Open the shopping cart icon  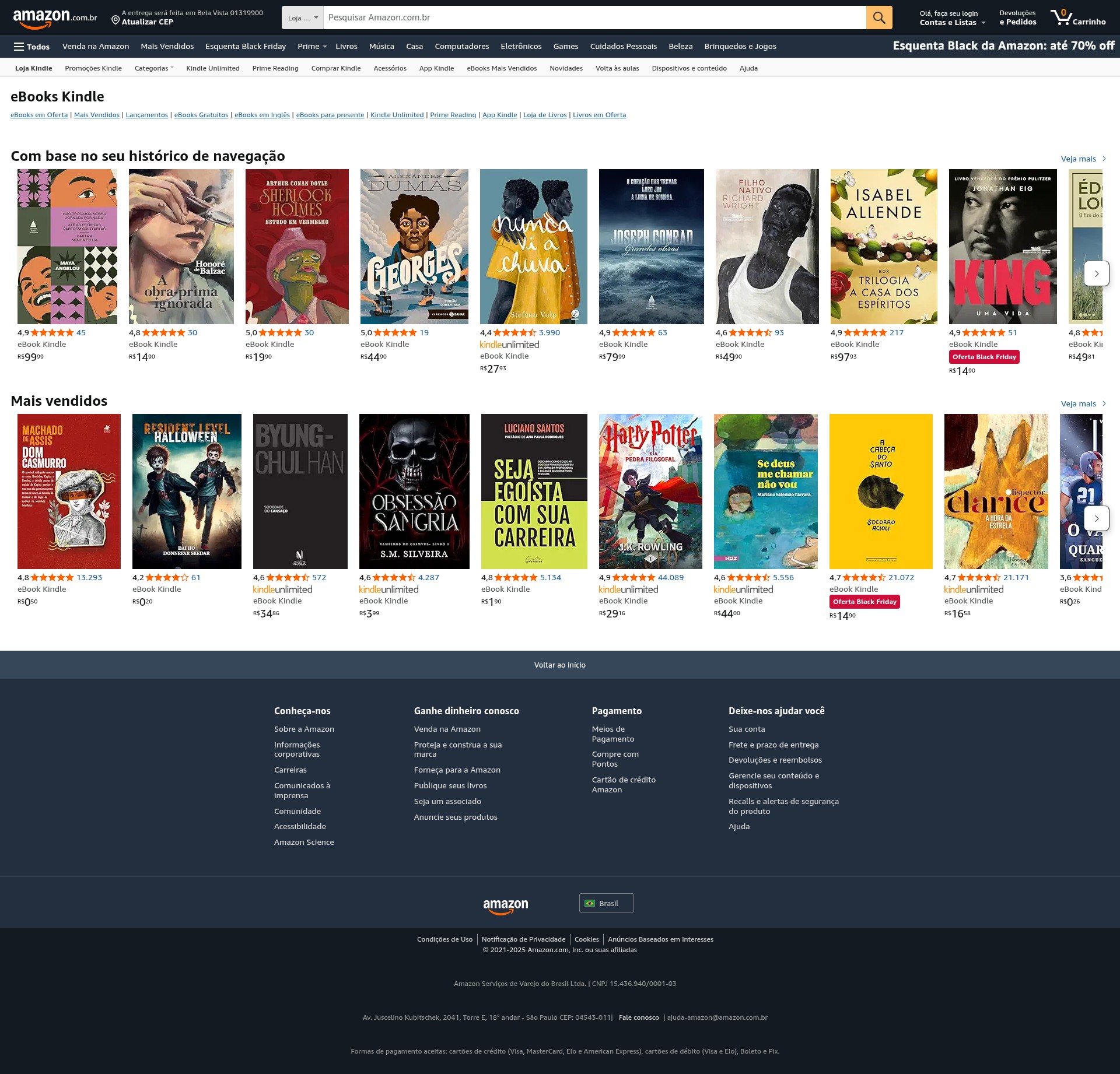coord(1077,17)
